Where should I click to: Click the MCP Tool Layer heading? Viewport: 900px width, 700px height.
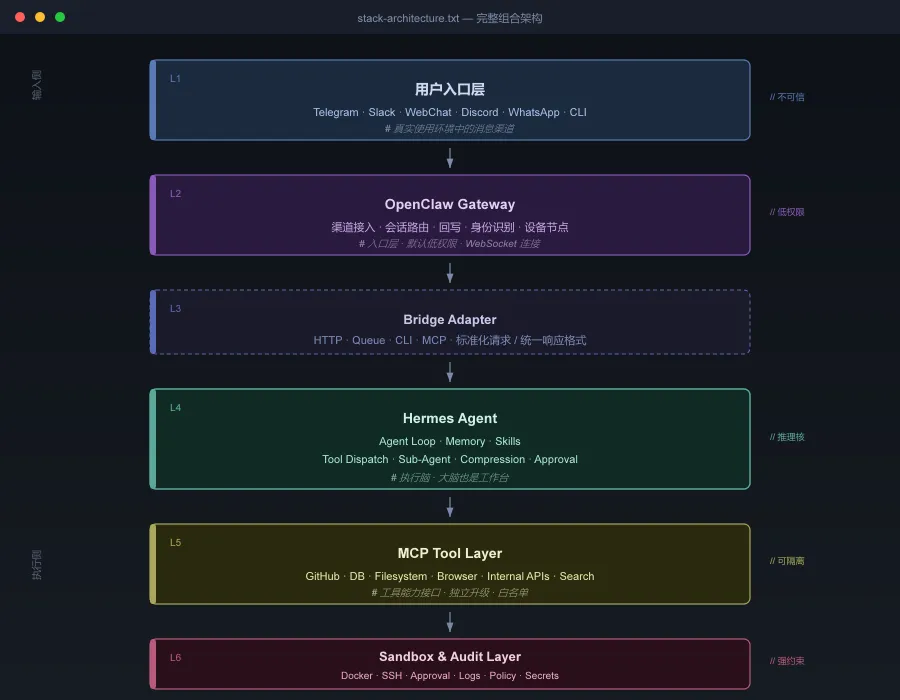click(450, 554)
